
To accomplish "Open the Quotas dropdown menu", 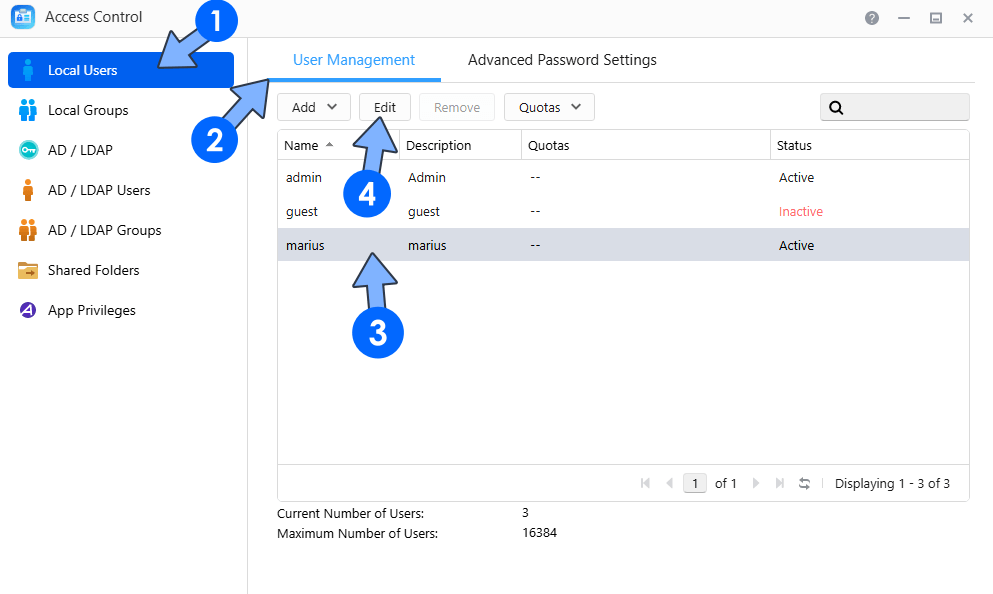I will (x=549, y=107).
